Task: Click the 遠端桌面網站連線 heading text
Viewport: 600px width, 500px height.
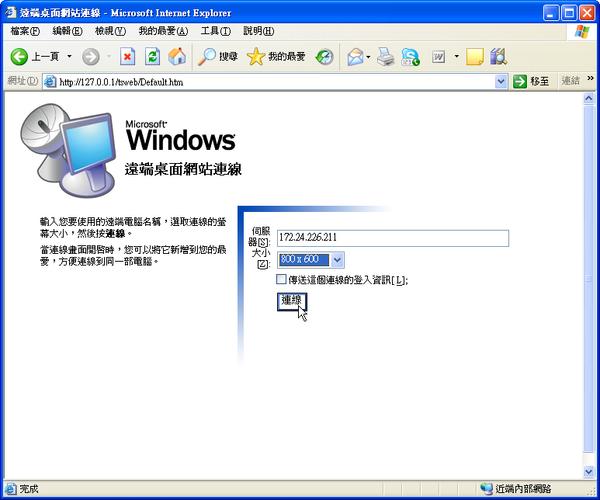Action: 183,169
